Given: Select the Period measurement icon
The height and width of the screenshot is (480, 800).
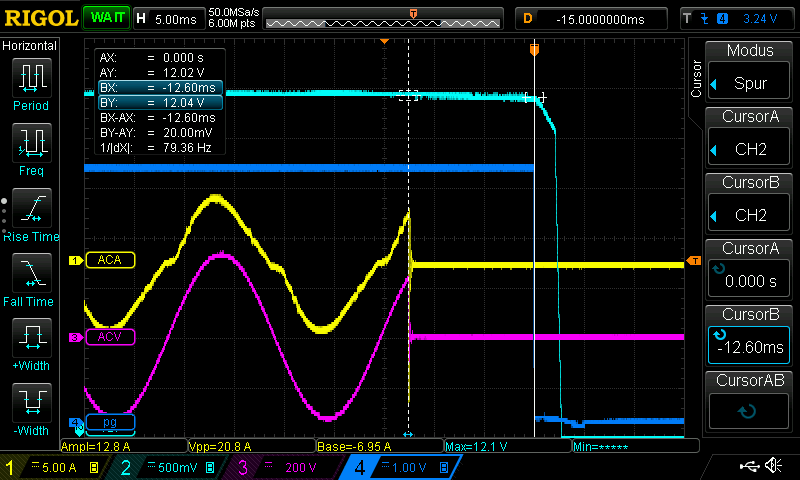Looking at the screenshot, I should pos(32,78).
